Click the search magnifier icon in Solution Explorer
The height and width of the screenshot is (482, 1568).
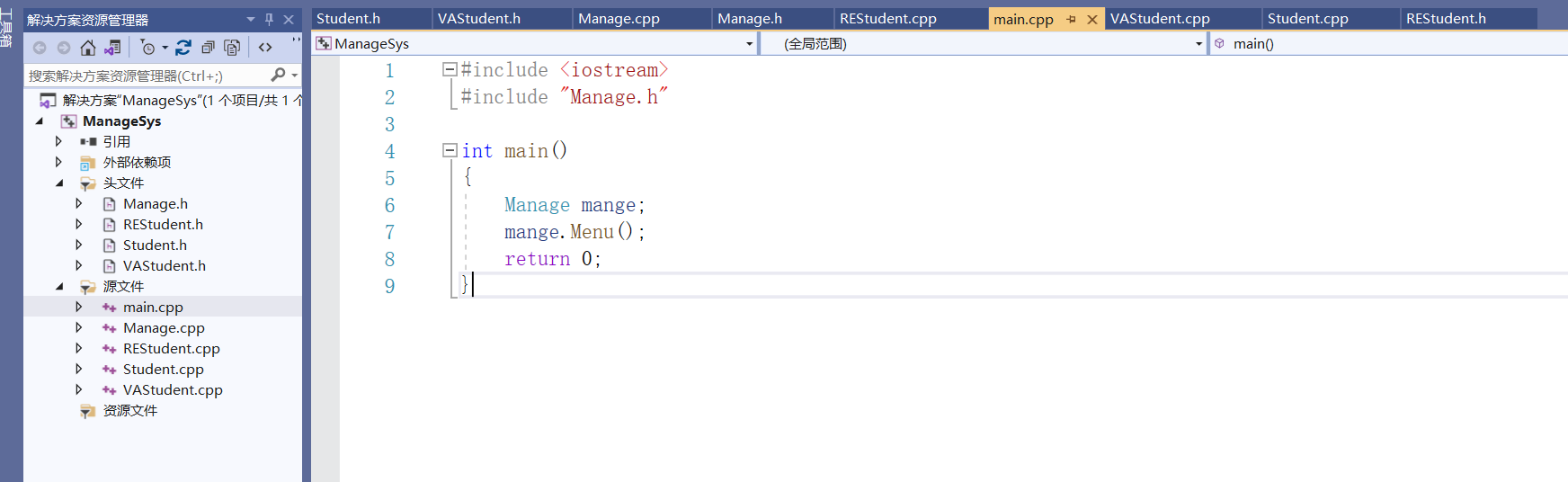click(x=279, y=76)
